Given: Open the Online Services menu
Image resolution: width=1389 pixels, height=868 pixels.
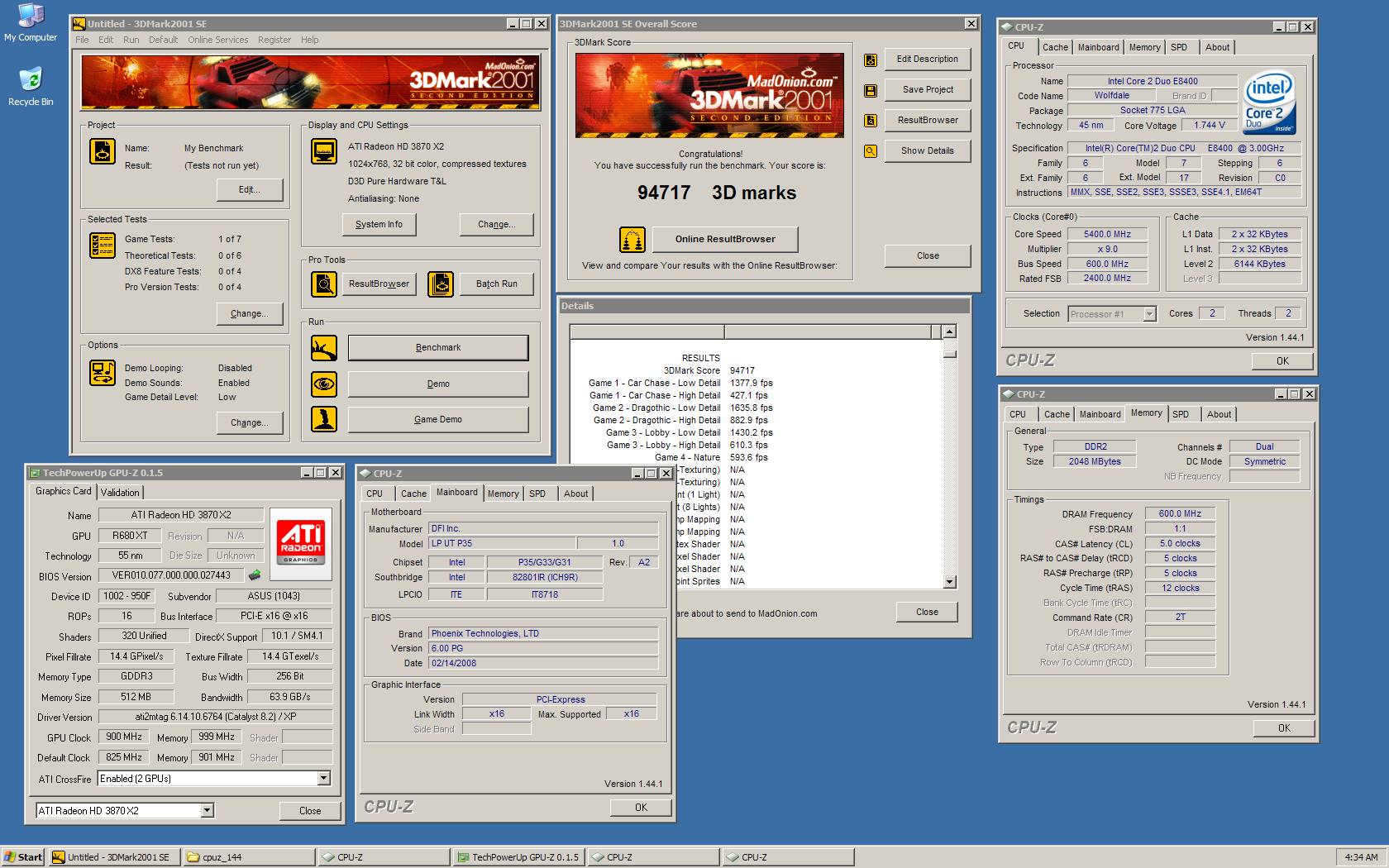Looking at the screenshot, I should point(218,40).
